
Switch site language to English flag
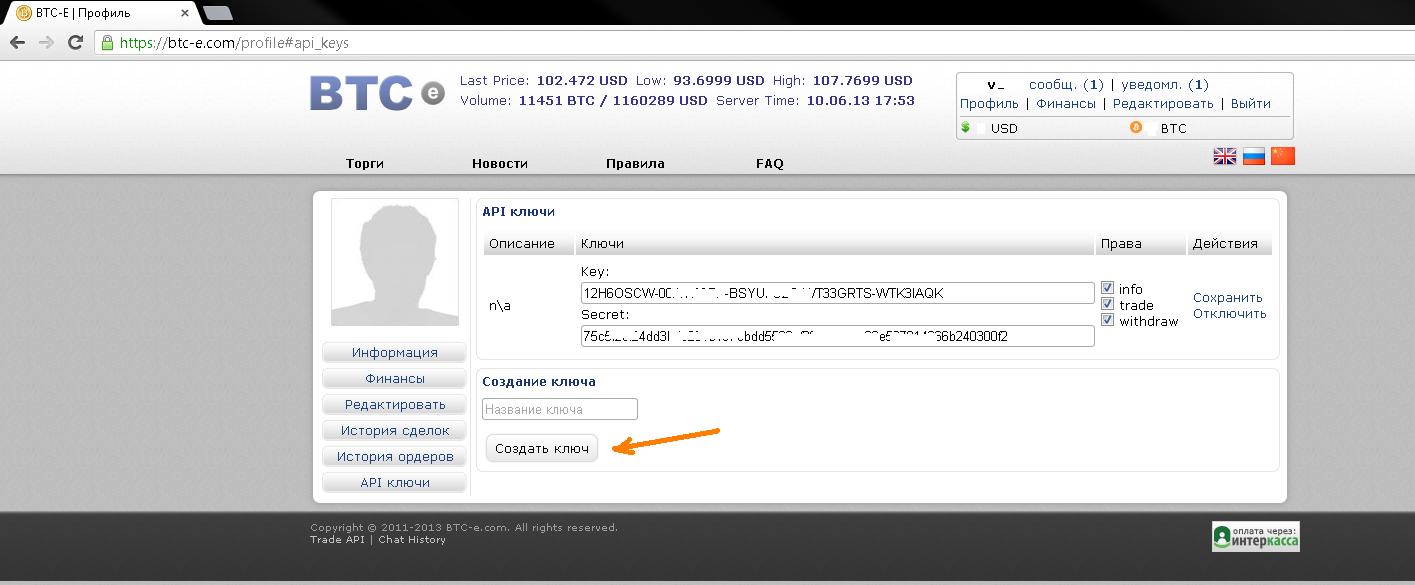click(x=1225, y=156)
